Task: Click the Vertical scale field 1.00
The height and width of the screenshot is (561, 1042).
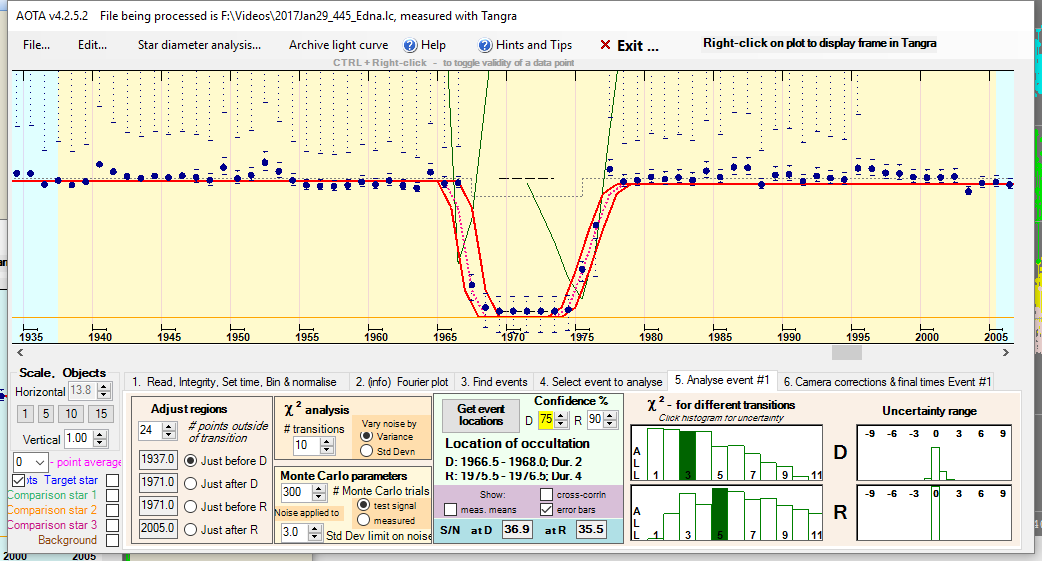Action: point(78,439)
